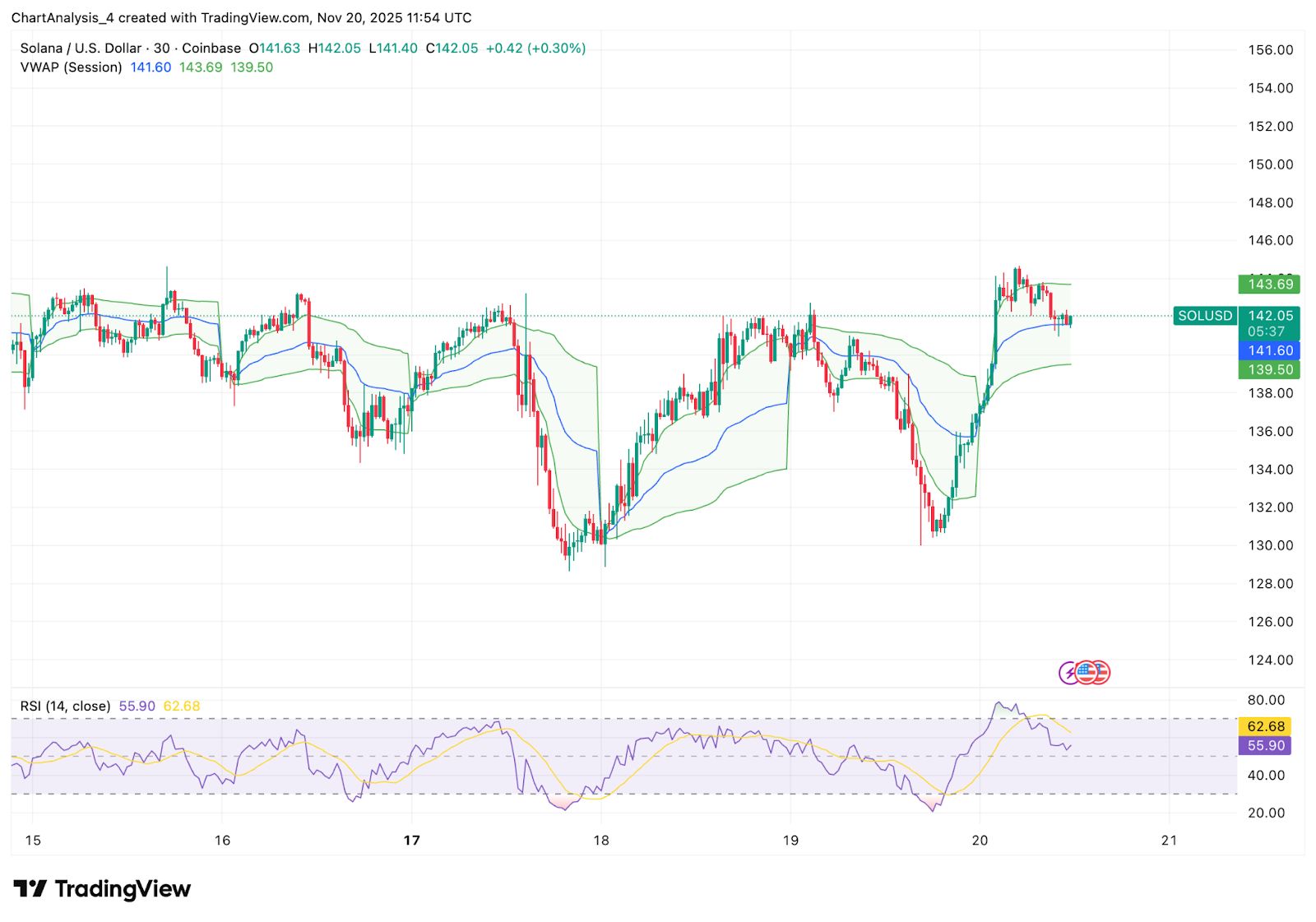Click the date label 20 on time axis
The width and height of the screenshot is (1316, 922).
[x=980, y=841]
